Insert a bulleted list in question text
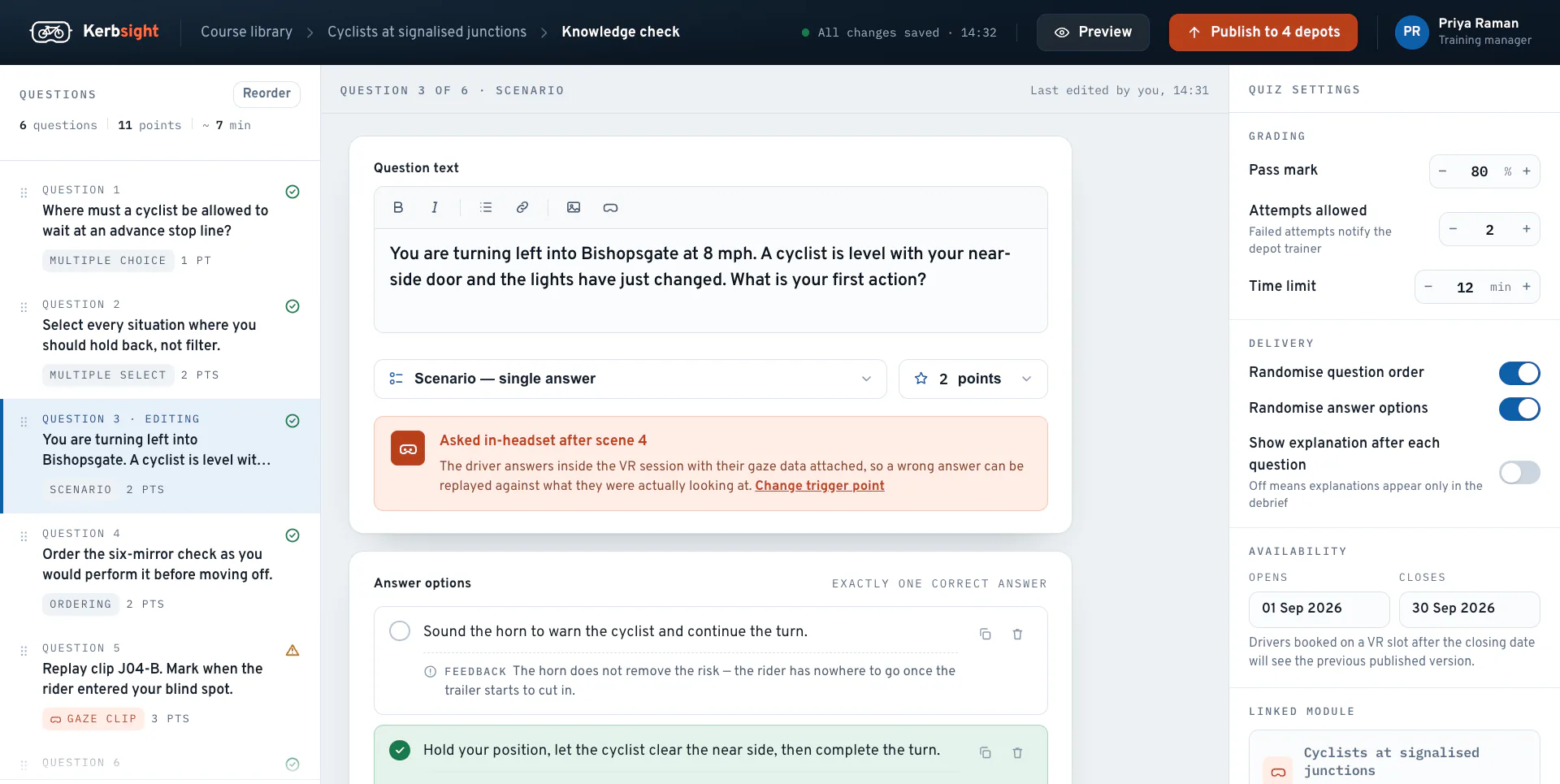Screen dimensions: 1560x784 pos(486,207)
